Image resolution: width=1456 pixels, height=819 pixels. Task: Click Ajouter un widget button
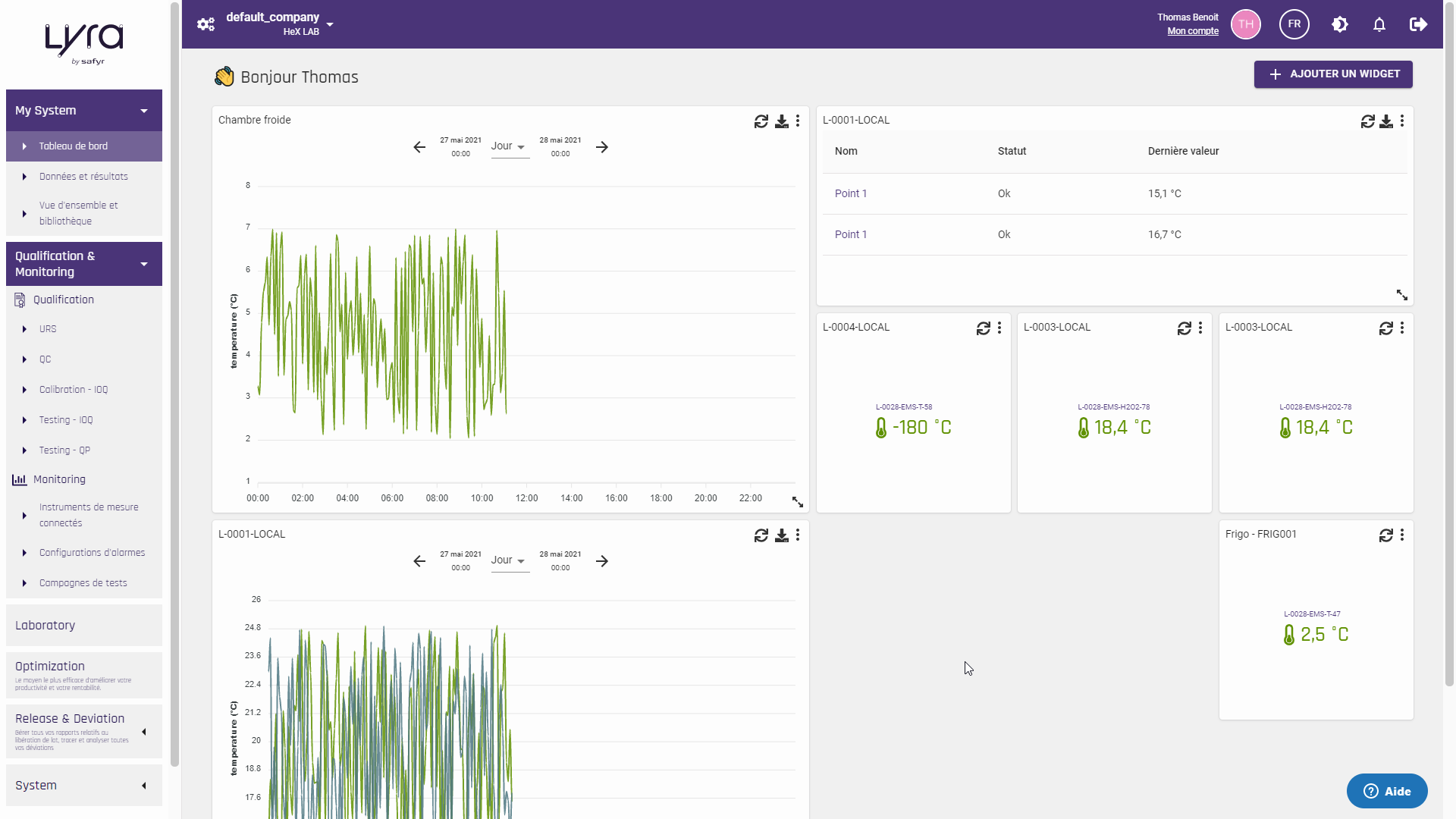(1333, 74)
